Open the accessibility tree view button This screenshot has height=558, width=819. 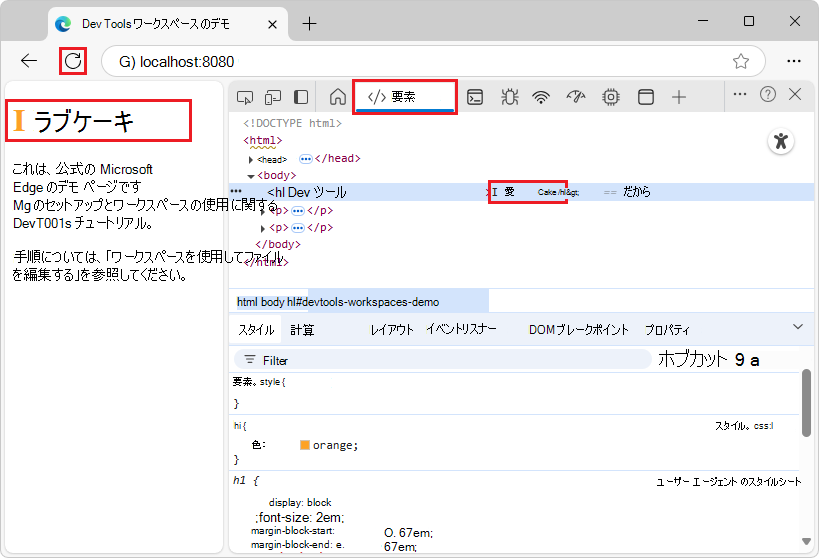(x=781, y=141)
